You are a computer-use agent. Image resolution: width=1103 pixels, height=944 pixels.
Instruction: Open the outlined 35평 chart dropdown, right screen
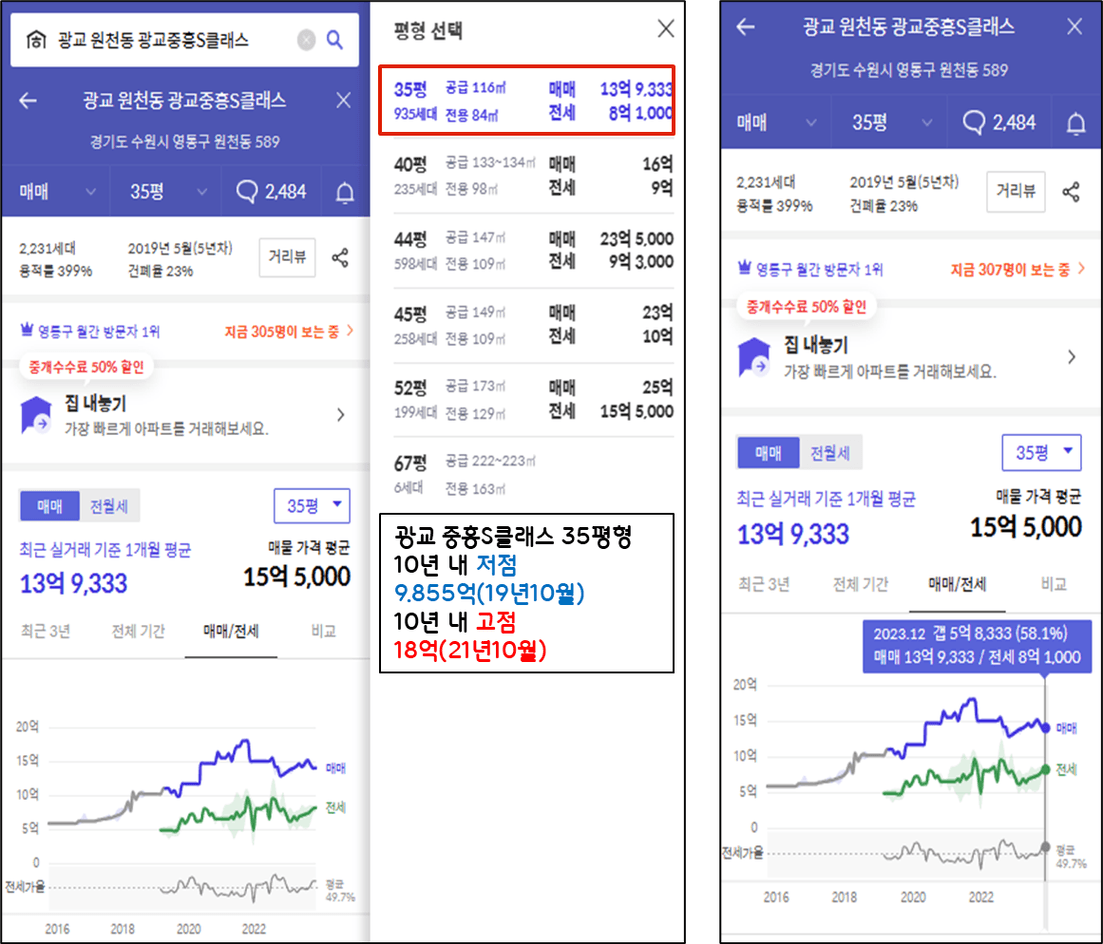pos(1041,452)
